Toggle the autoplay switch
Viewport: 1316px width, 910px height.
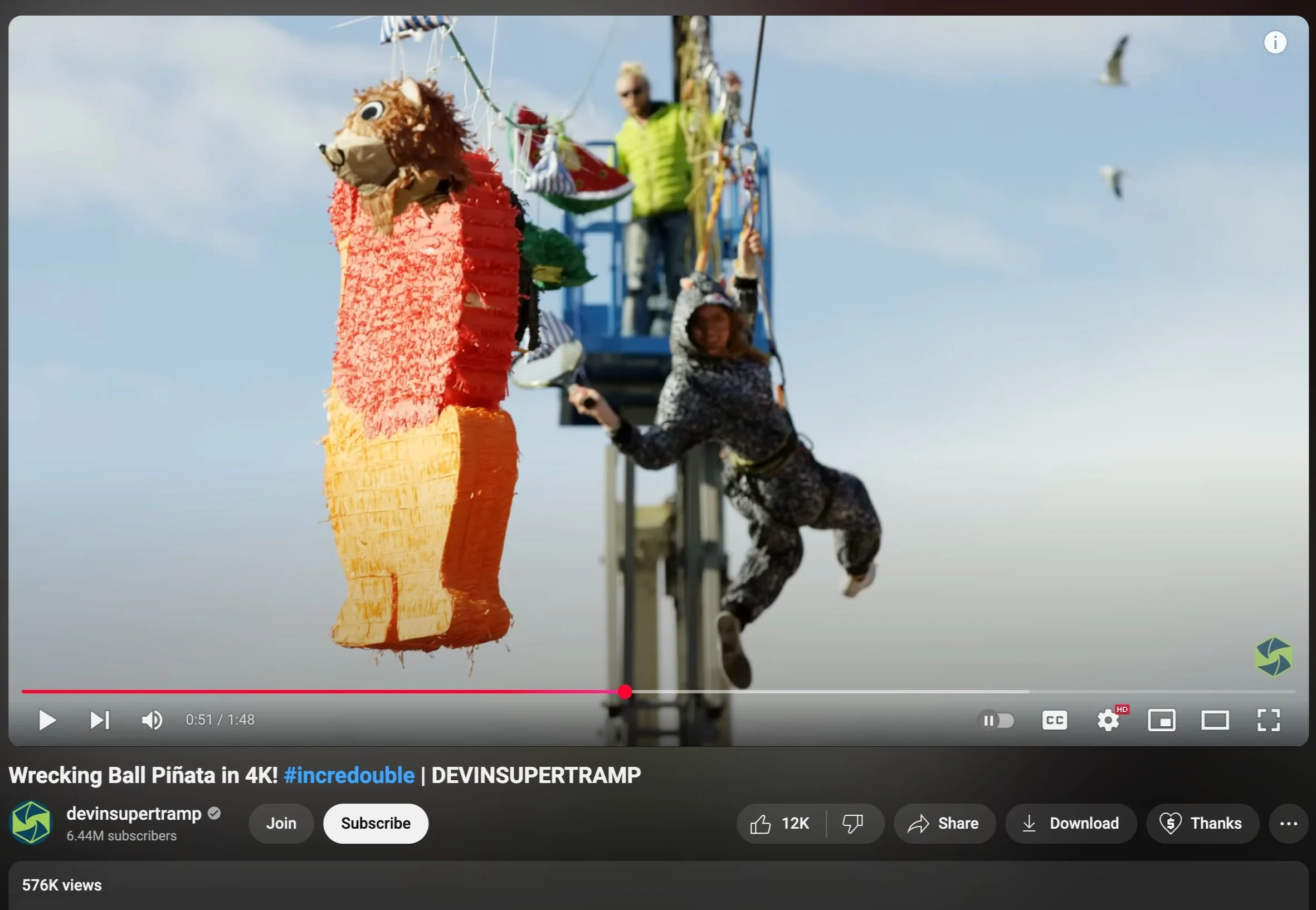pos(997,721)
